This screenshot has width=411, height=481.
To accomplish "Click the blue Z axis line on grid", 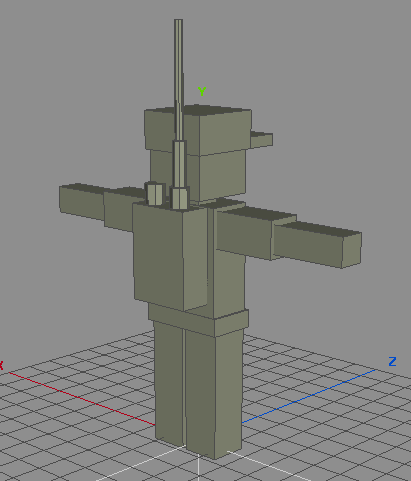I will 308,396.
